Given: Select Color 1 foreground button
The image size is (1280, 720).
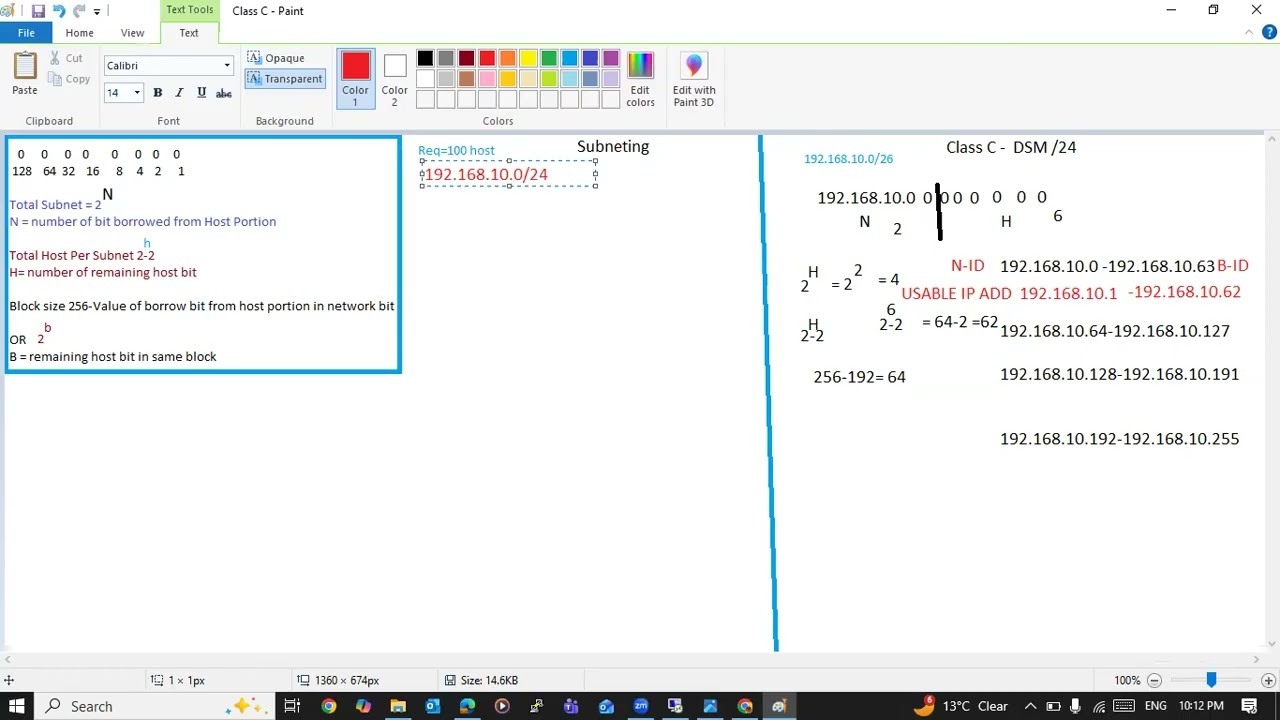Looking at the screenshot, I should pos(355,79).
